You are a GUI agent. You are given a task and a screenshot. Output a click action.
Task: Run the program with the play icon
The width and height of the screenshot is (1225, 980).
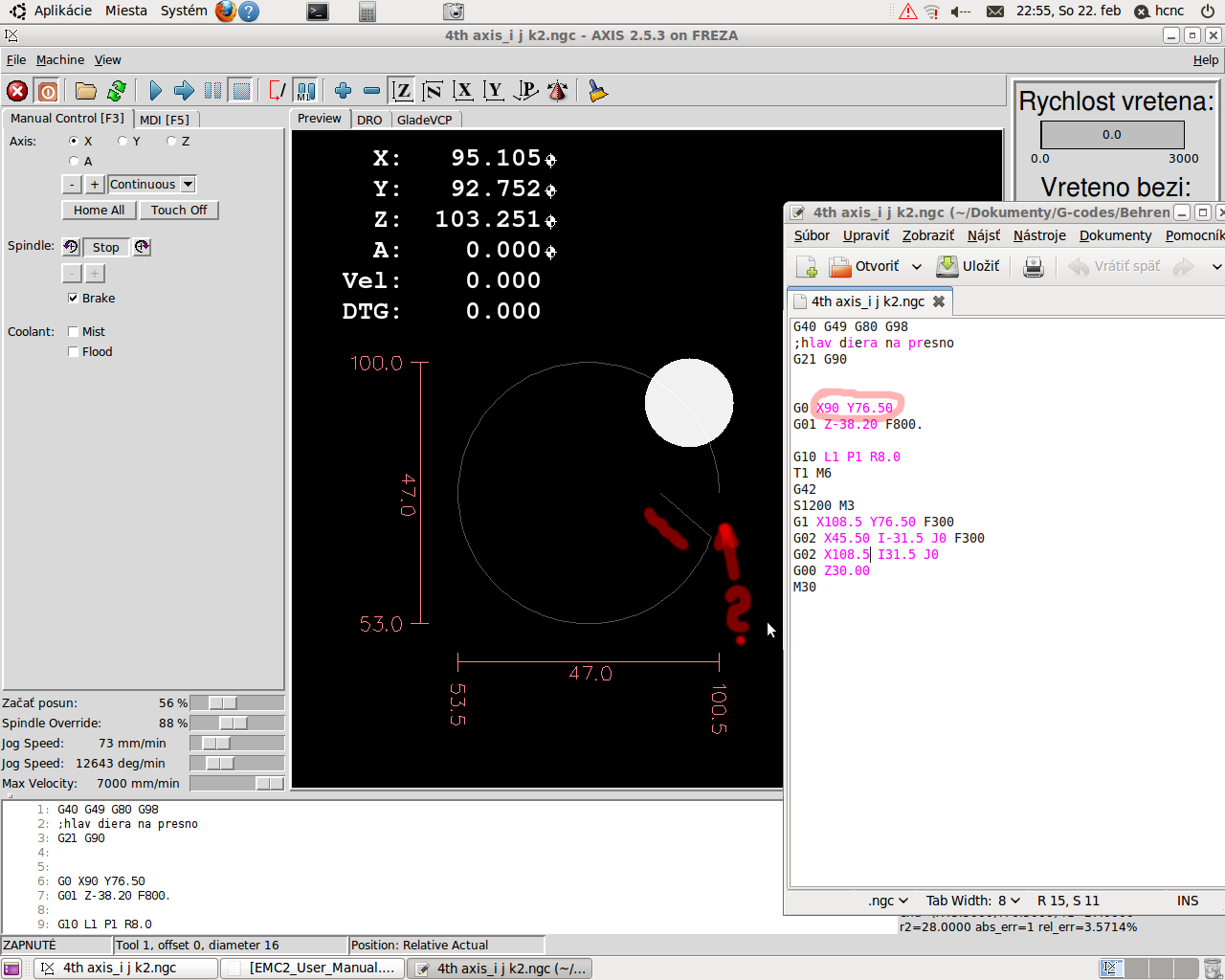[156, 91]
